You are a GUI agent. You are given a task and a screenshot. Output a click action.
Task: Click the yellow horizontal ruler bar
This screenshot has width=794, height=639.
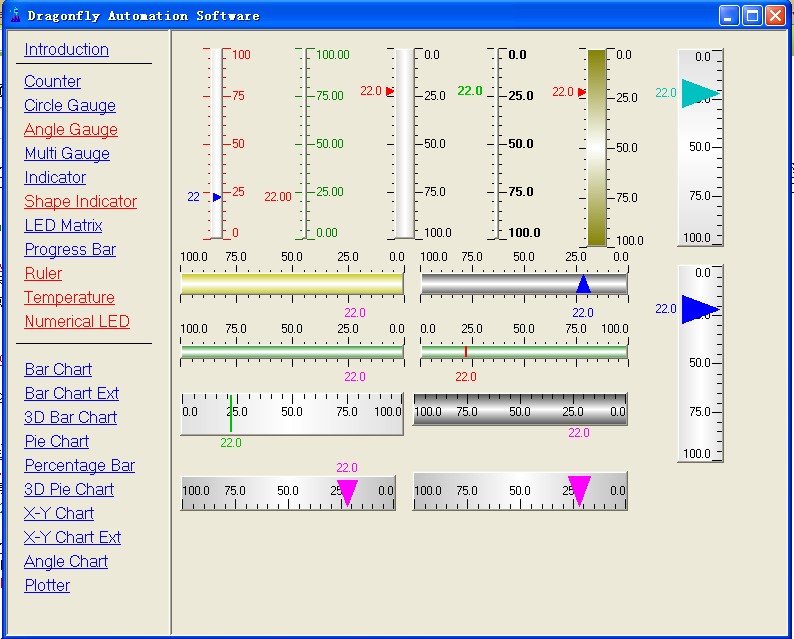292,284
